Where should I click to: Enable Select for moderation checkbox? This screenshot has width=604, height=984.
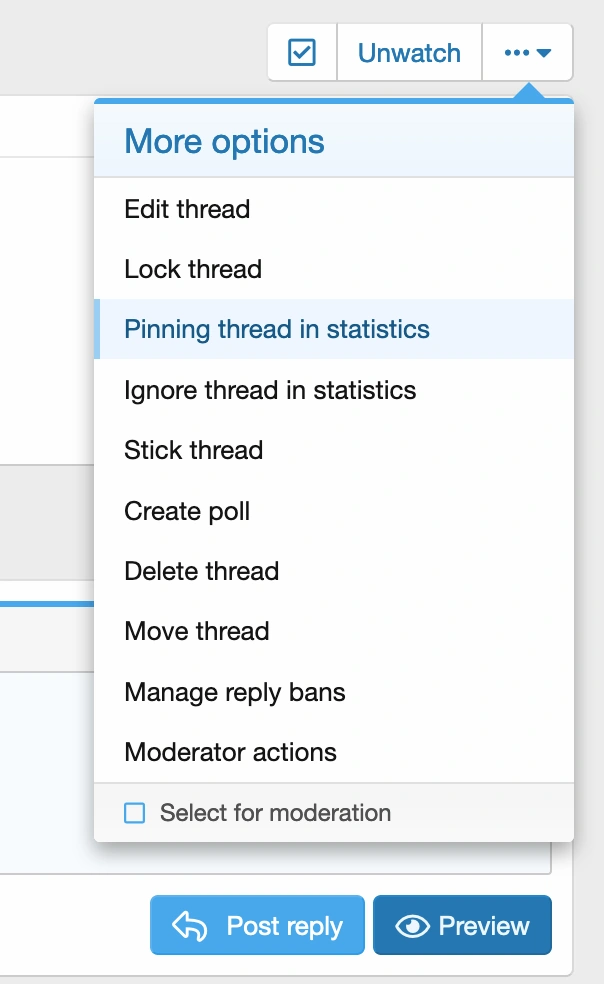click(x=135, y=813)
